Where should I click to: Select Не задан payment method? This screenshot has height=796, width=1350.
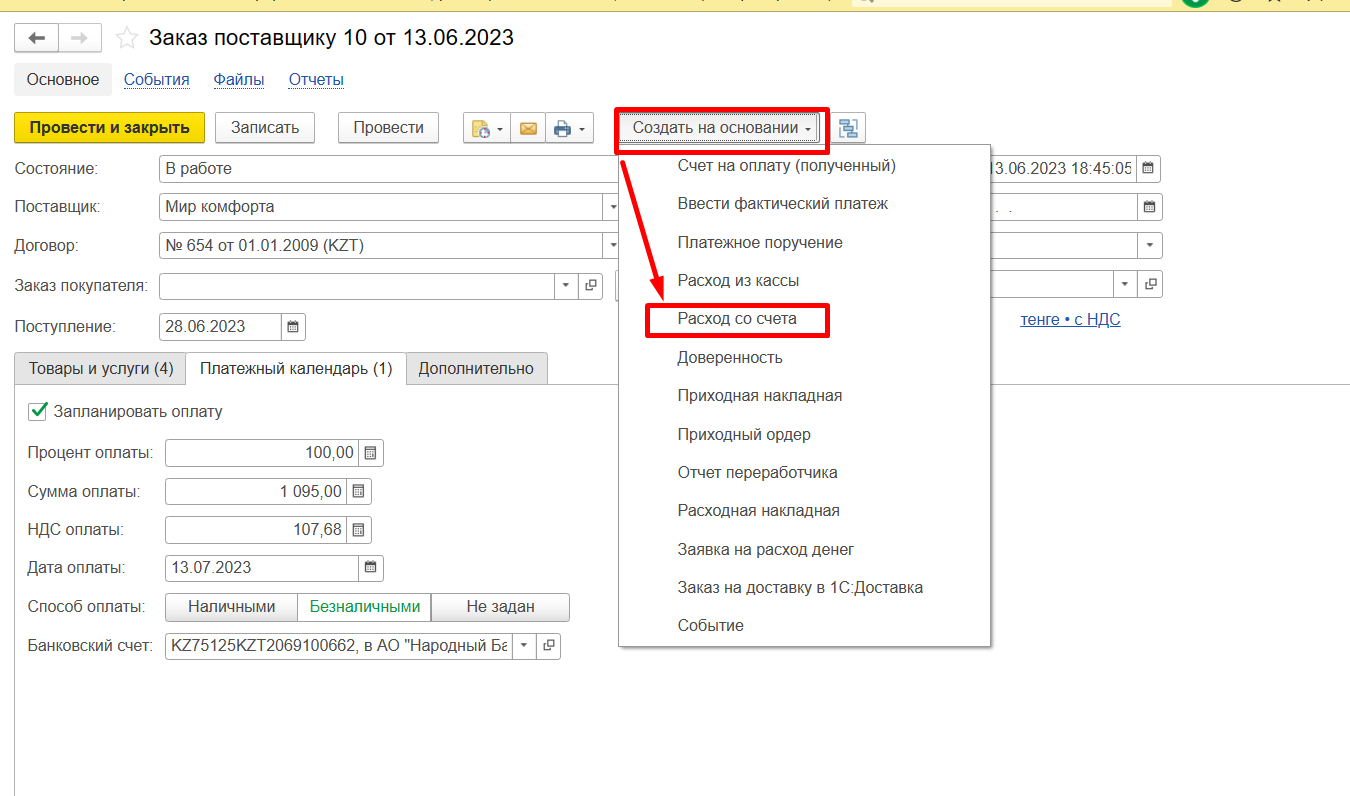tap(500, 607)
